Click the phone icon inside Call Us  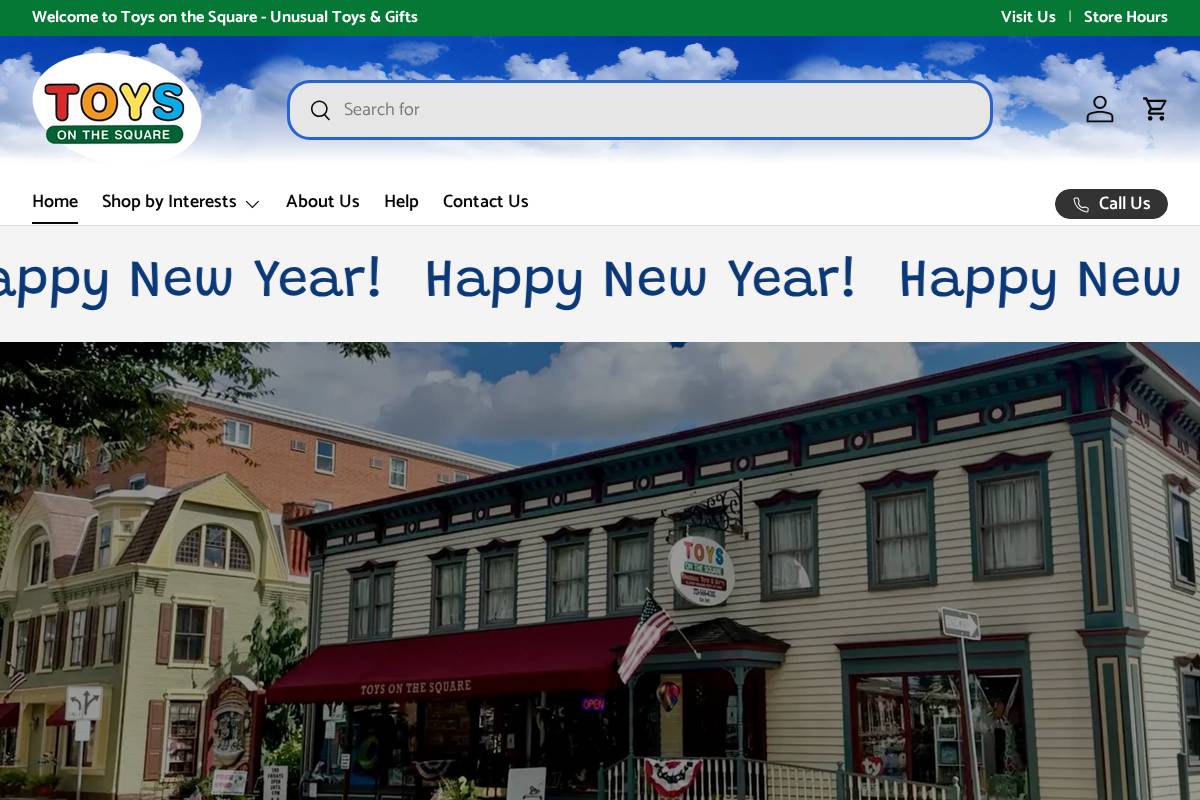point(1081,204)
